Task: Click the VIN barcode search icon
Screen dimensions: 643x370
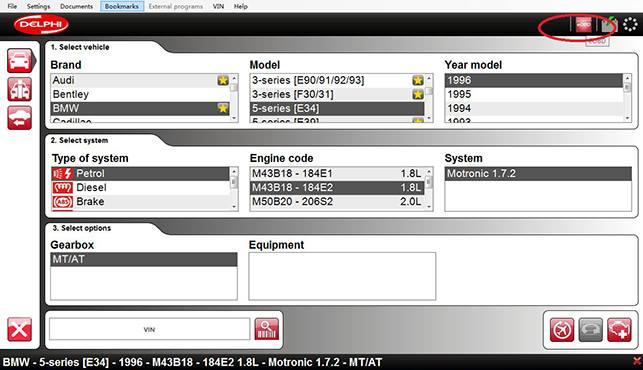Action: tap(267, 329)
